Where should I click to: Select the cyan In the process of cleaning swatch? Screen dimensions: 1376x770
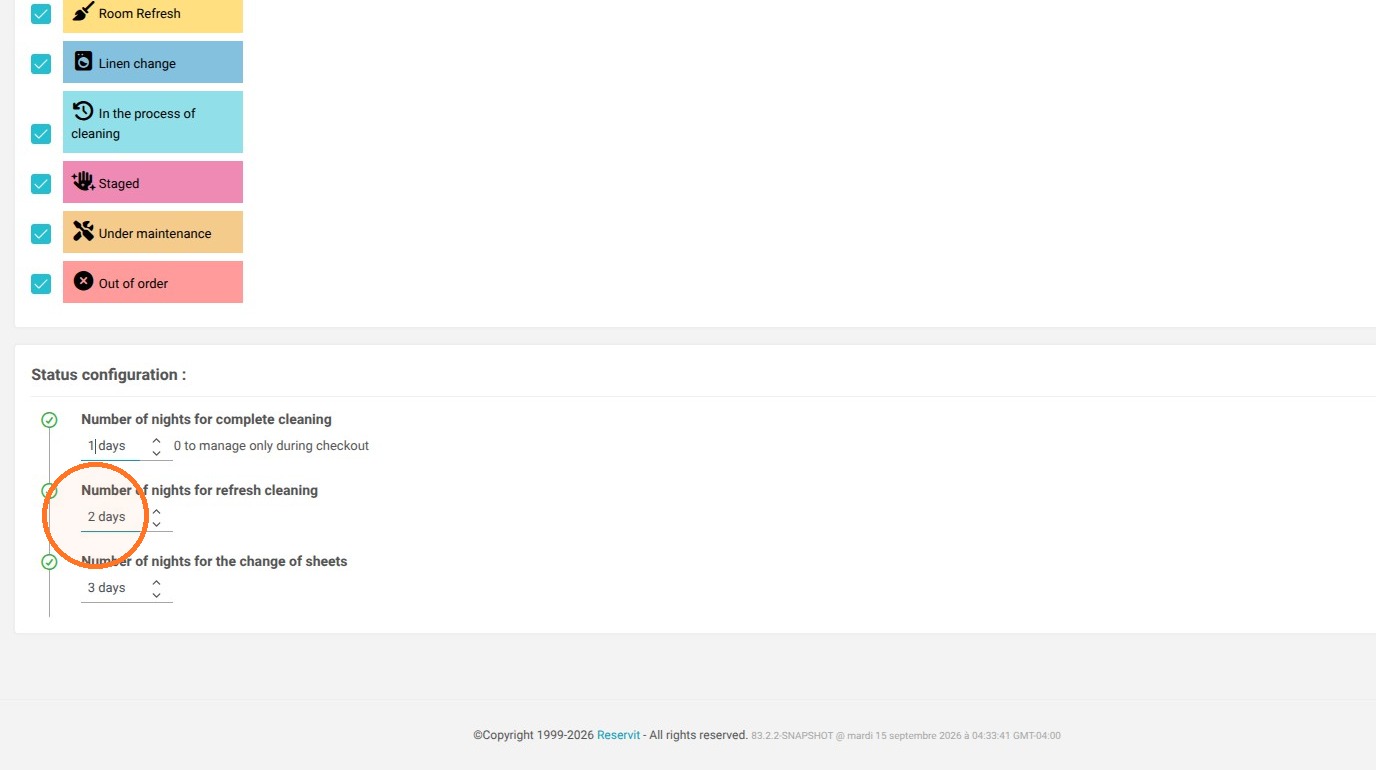coord(153,122)
